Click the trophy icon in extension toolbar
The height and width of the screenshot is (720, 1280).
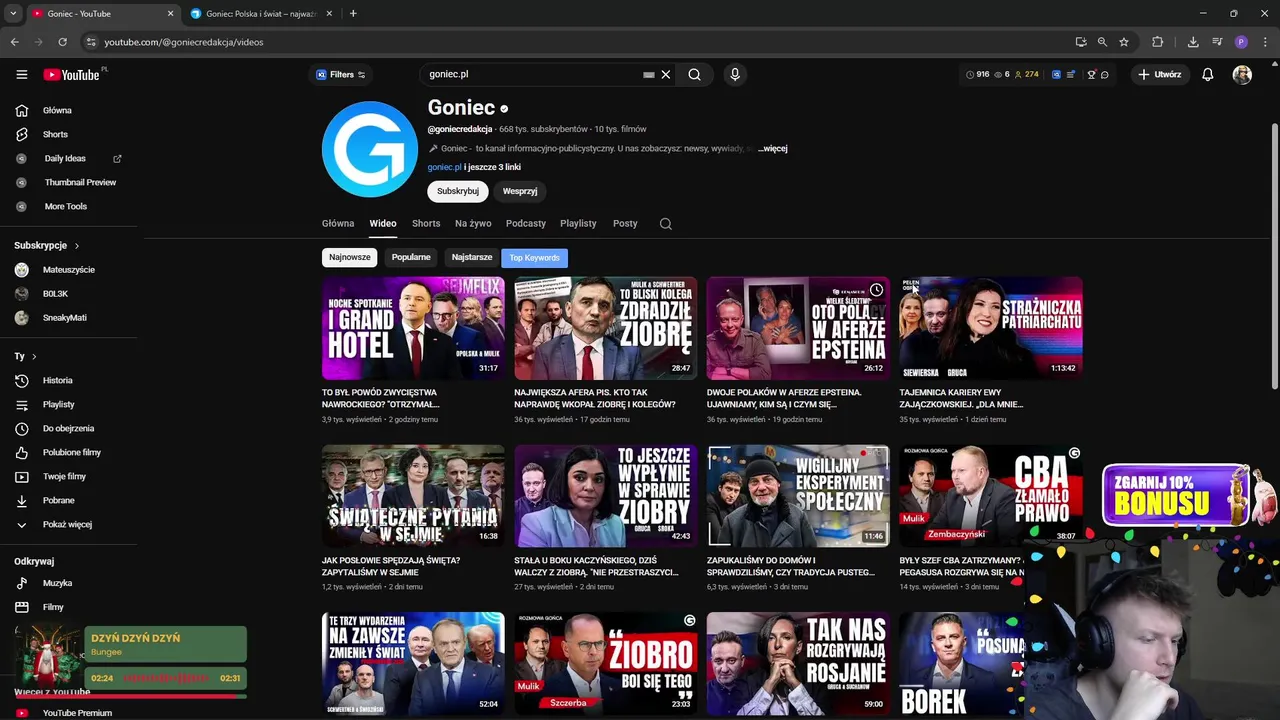(1091, 74)
